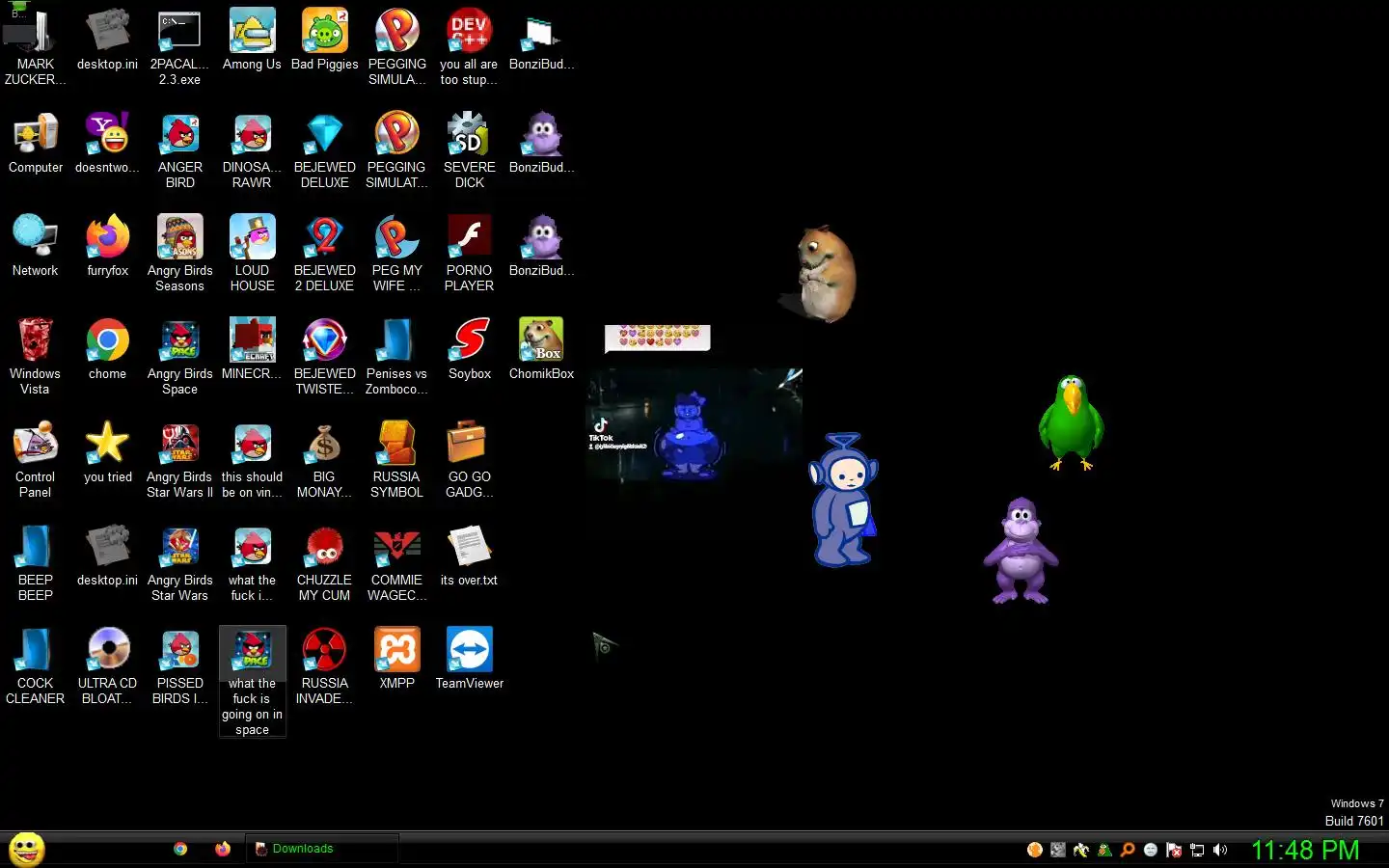Image resolution: width=1389 pixels, height=868 pixels.
Task: Select the you tried star icon
Action: pos(107,453)
